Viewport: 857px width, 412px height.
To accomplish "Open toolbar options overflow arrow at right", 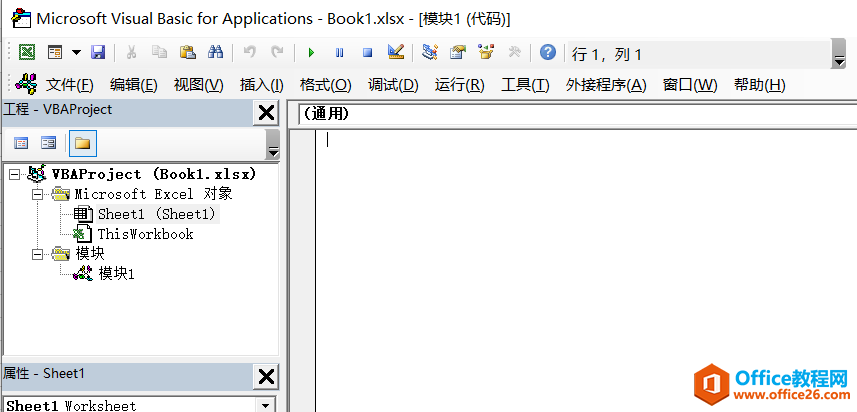I will (839, 54).
